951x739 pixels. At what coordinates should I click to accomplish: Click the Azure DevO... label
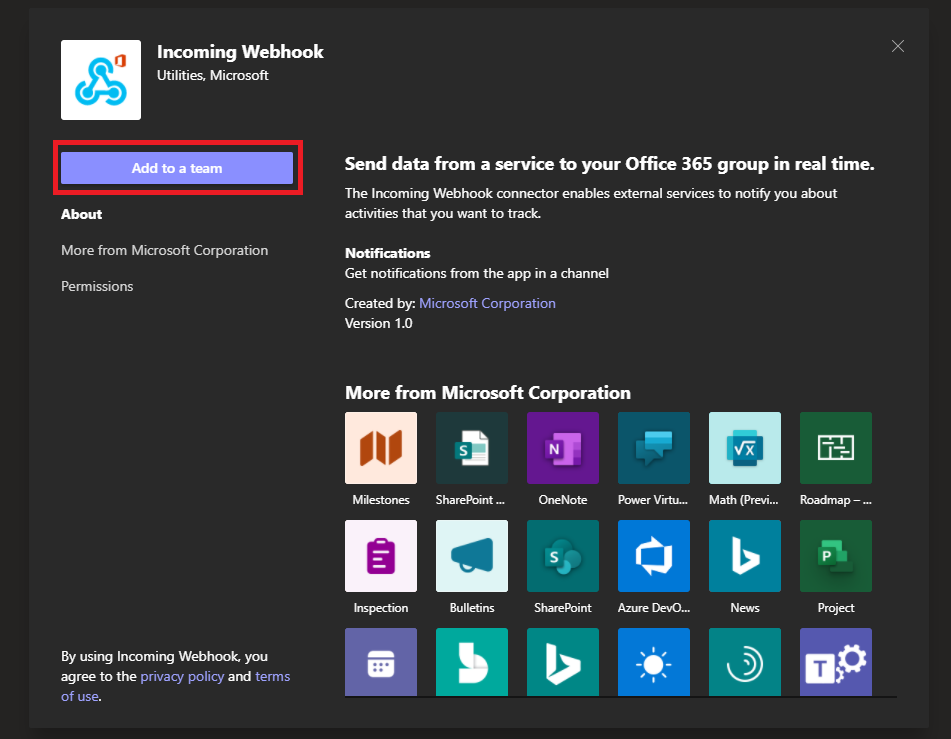pyautogui.click(x=654, y=608)
